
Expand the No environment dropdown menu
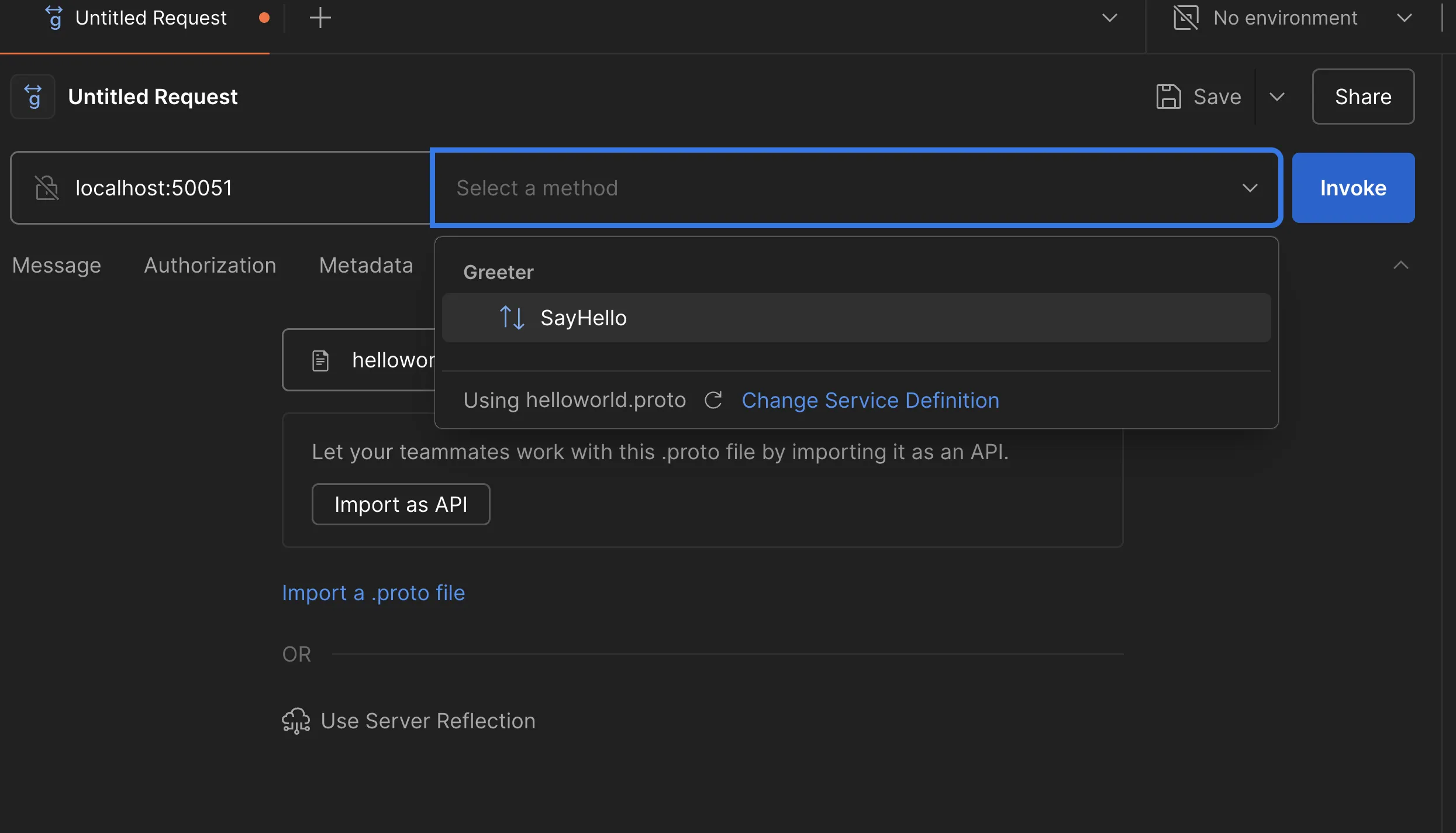point(1405,16)
